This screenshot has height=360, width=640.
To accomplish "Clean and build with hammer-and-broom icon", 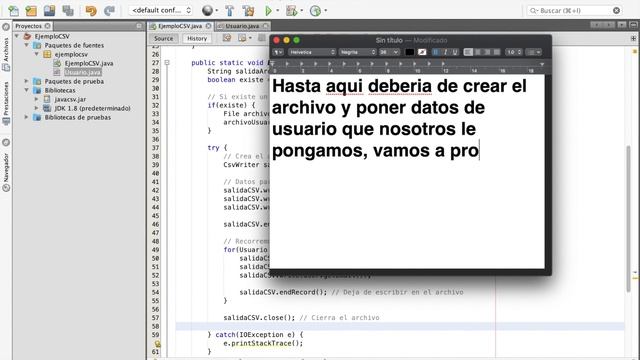I will 248,10.
